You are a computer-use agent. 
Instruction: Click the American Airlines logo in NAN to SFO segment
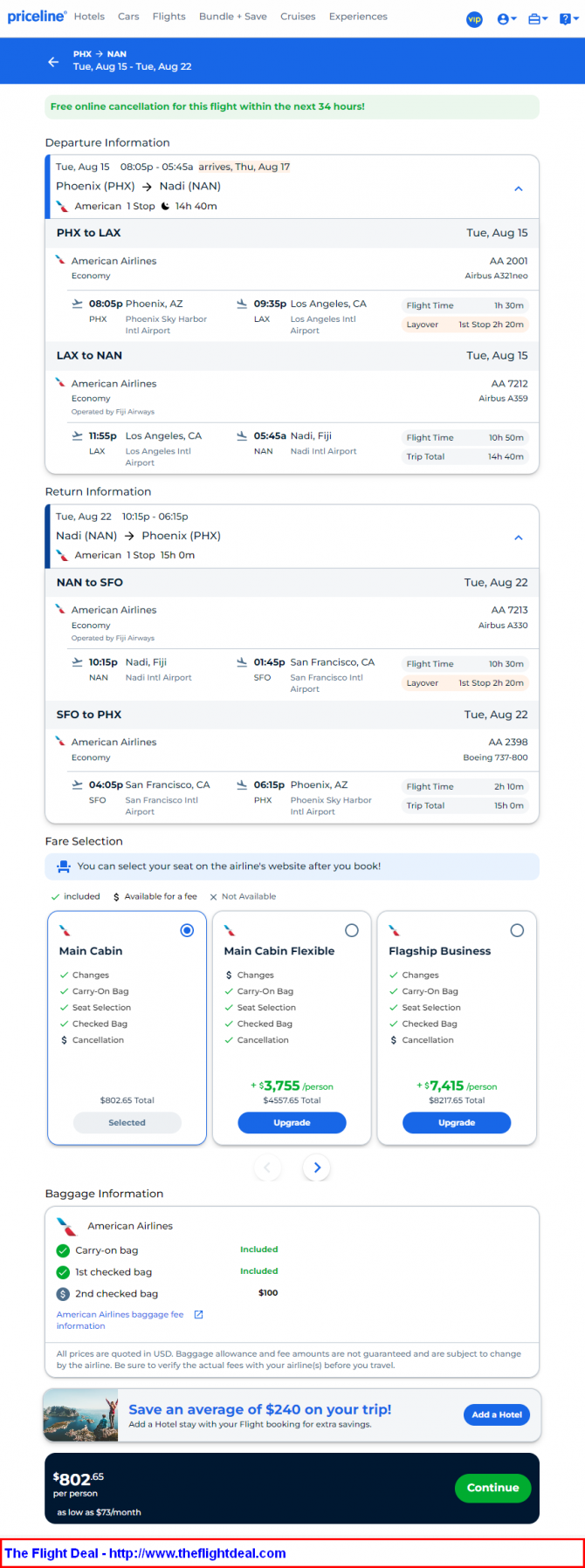click(60, 608)
